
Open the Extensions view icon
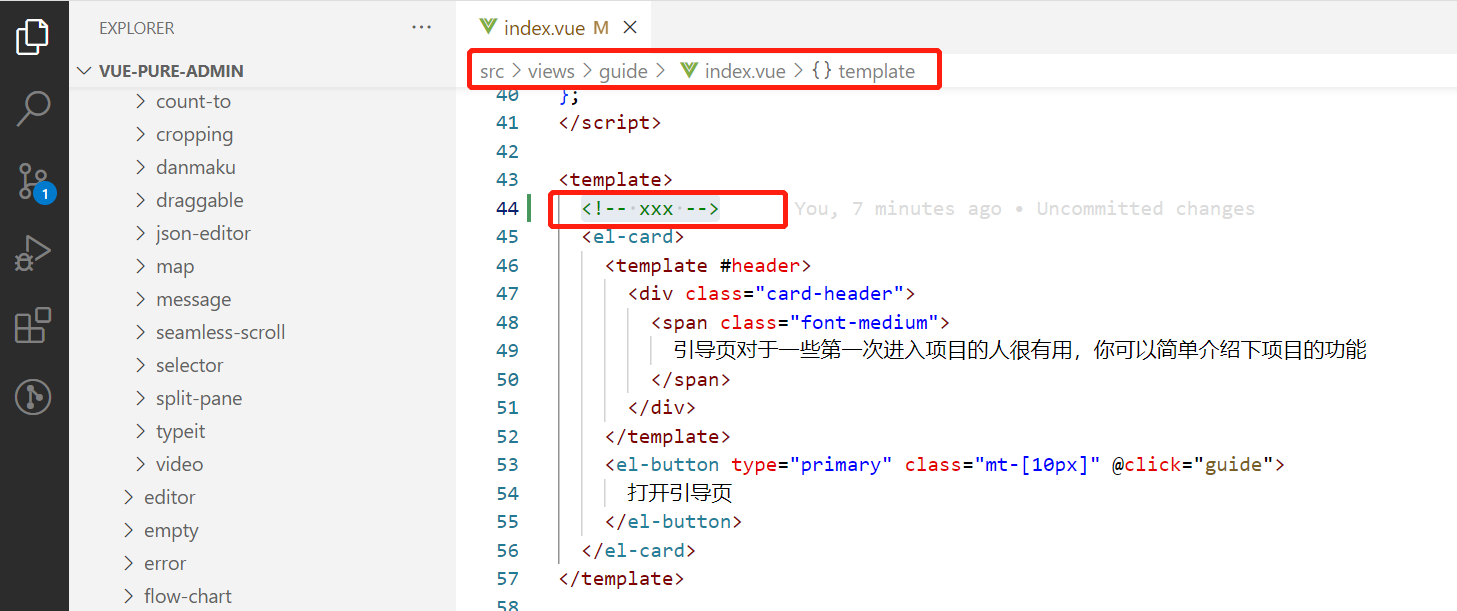click(x=33, y=326)
